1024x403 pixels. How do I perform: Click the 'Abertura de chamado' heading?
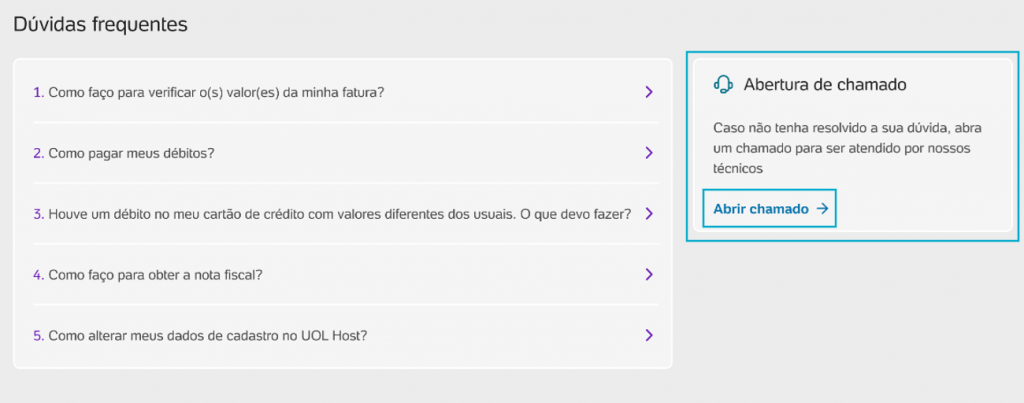825,84
